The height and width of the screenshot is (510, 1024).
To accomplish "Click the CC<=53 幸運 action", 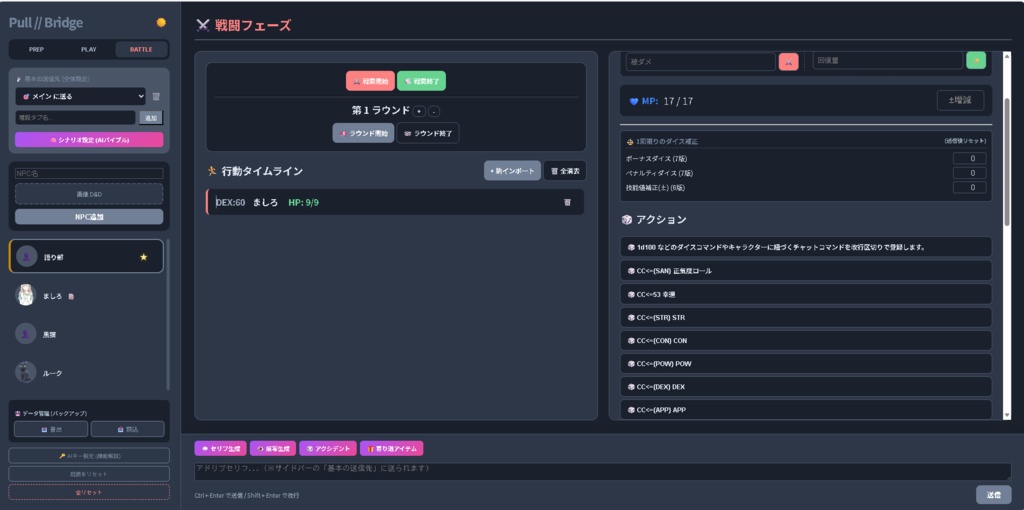I will 806,294.
